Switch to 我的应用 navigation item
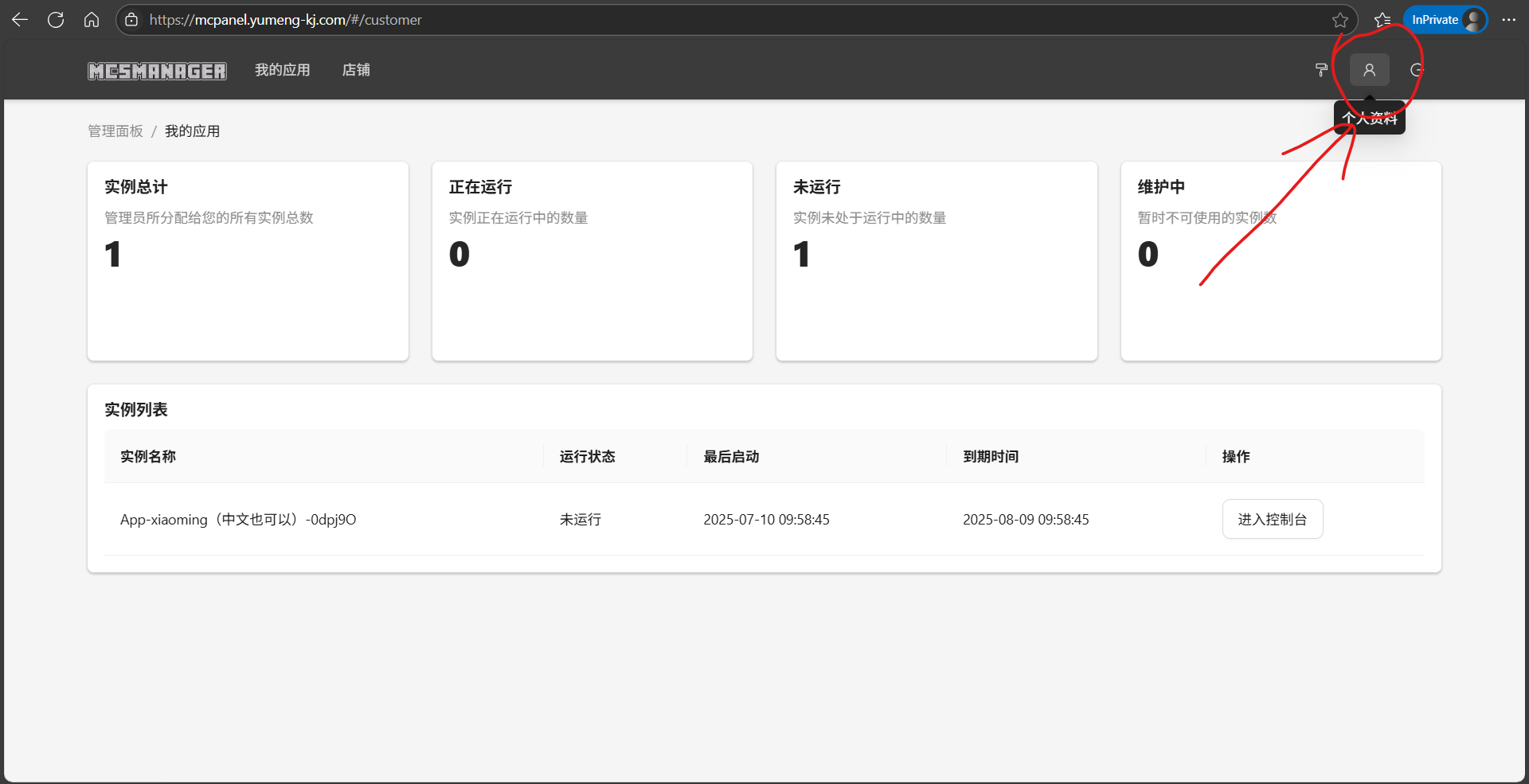 pos(283,70)
